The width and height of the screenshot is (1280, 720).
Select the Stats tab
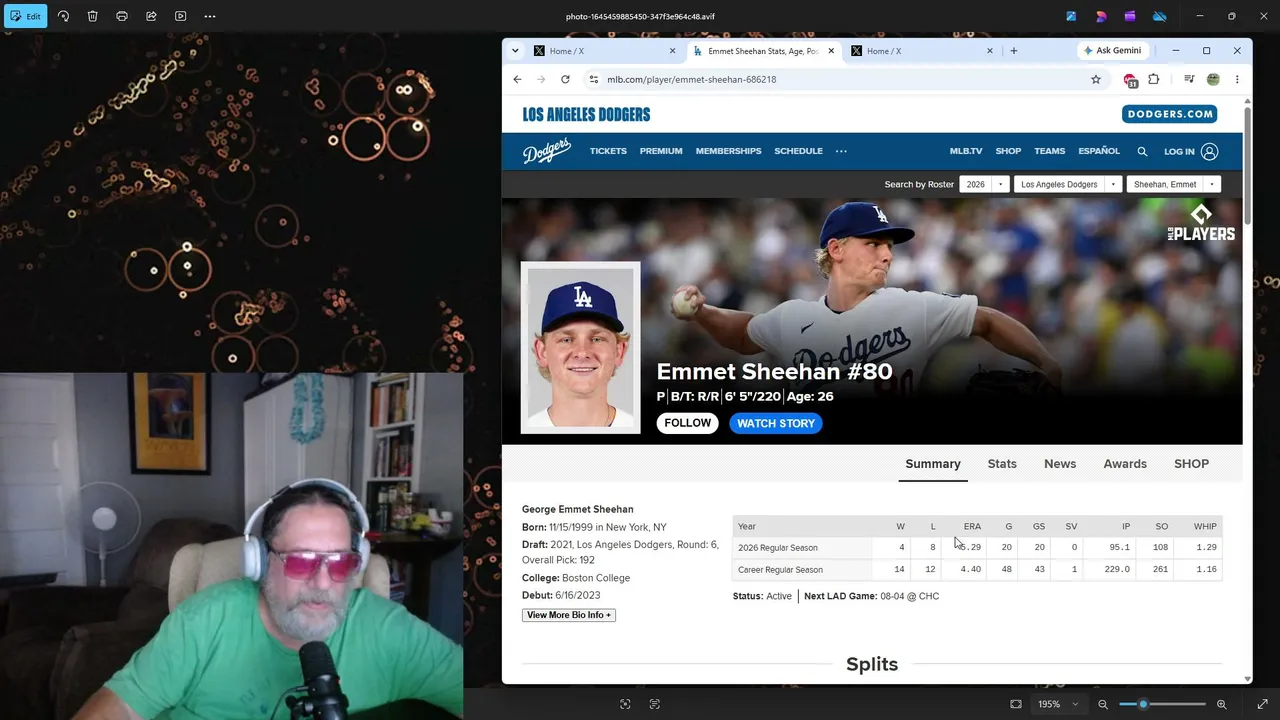point(1002,464)
